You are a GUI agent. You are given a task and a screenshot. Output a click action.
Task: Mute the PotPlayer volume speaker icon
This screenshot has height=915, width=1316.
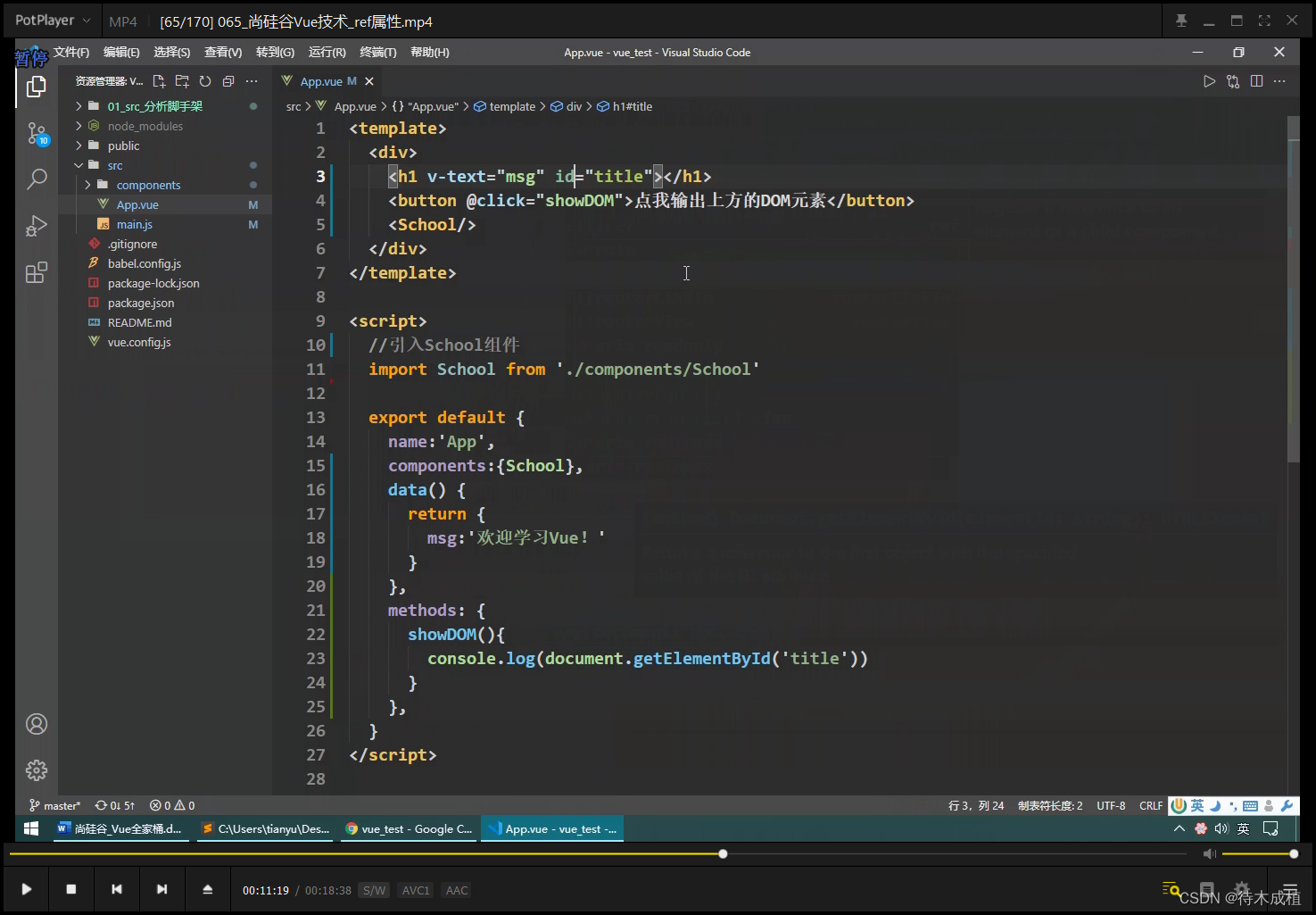coord(1209,854)
